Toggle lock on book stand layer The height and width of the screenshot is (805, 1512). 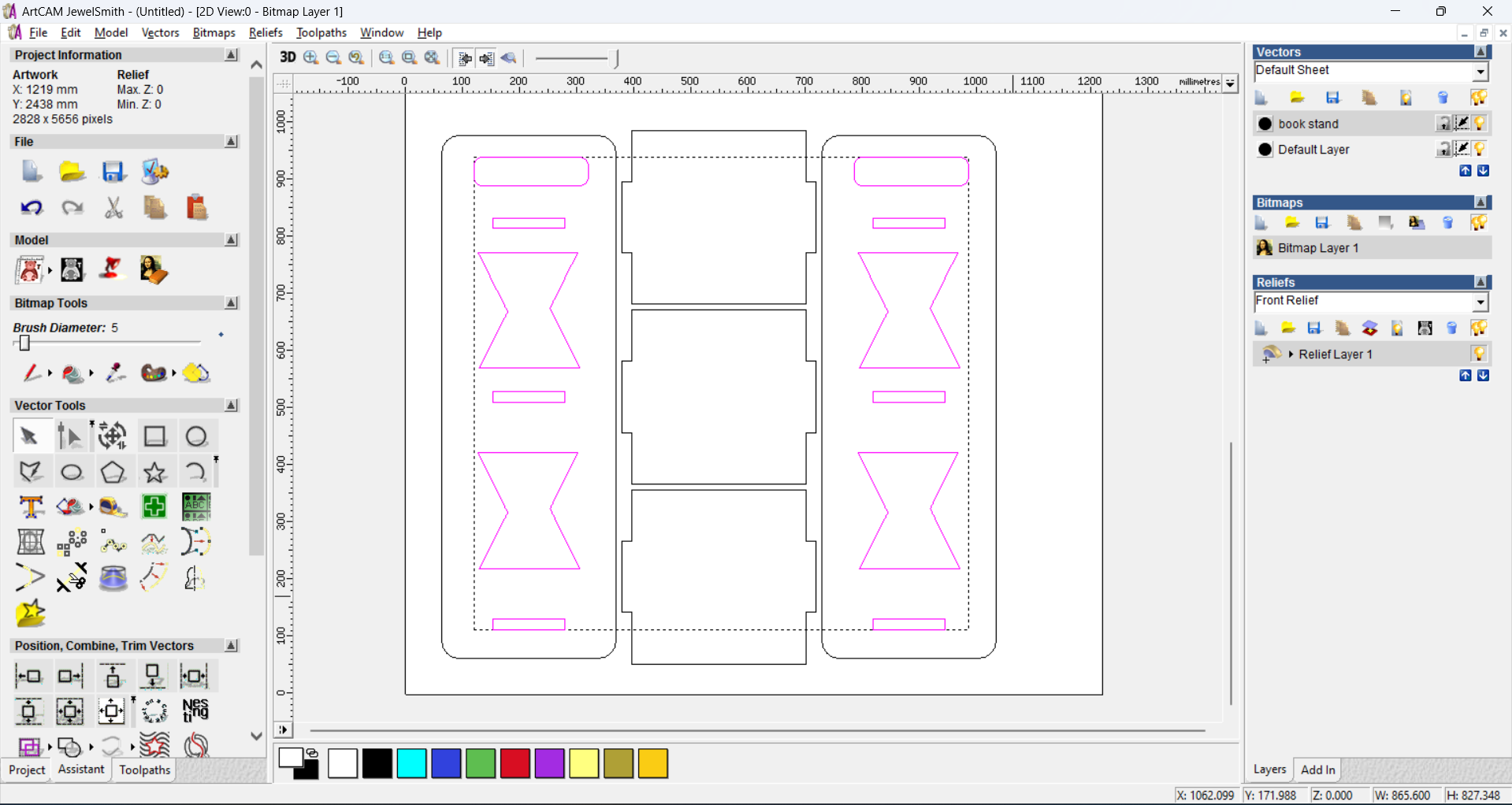tap(1443, 124)
